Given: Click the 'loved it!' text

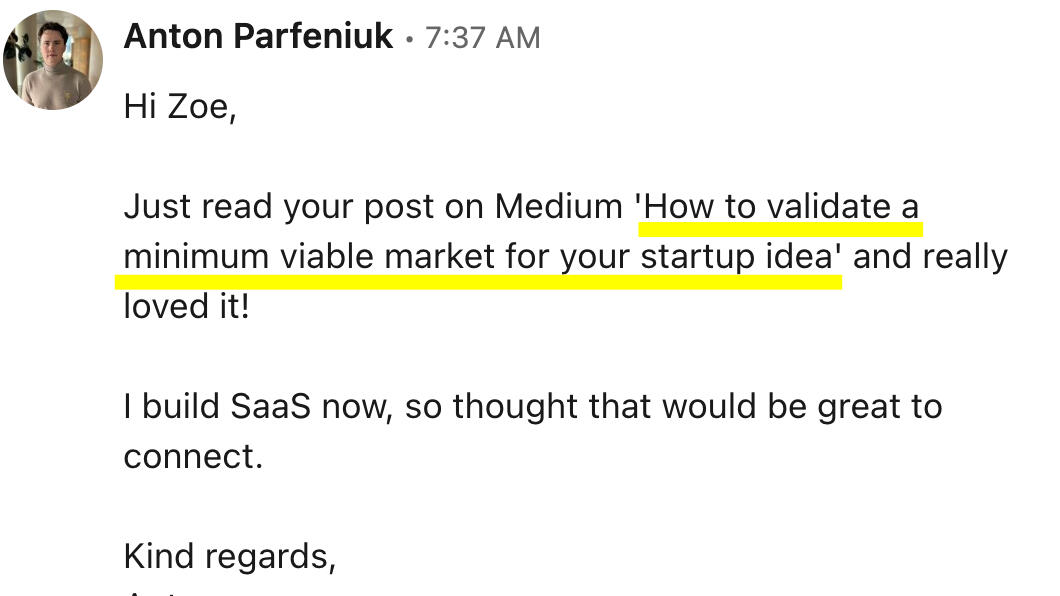Looking at the screenshot, I should (x=186, y=306).
